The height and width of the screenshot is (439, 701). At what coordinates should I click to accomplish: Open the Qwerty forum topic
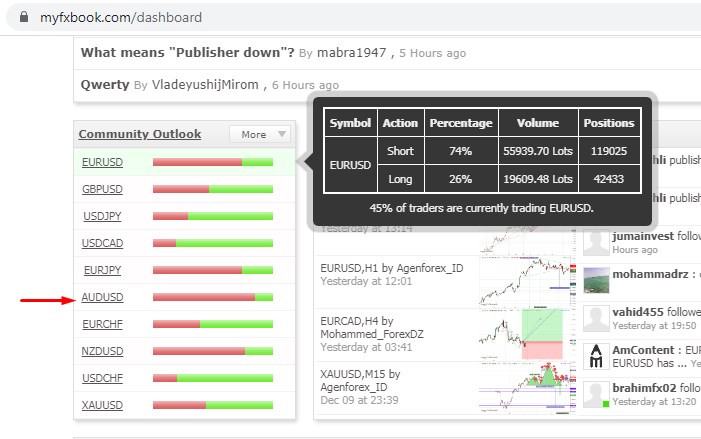pyautogui.click(x=105, y=84)
